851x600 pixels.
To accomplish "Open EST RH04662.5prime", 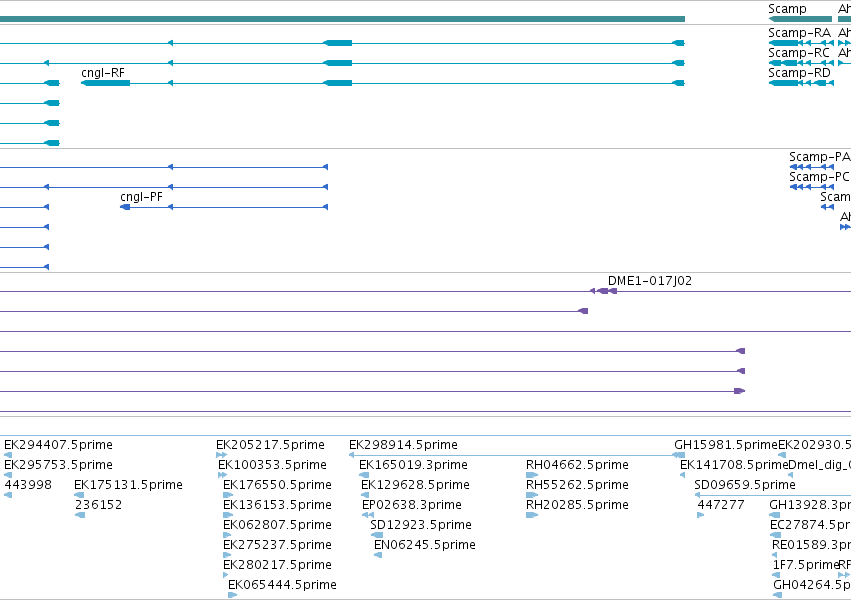I will [577, 465].
